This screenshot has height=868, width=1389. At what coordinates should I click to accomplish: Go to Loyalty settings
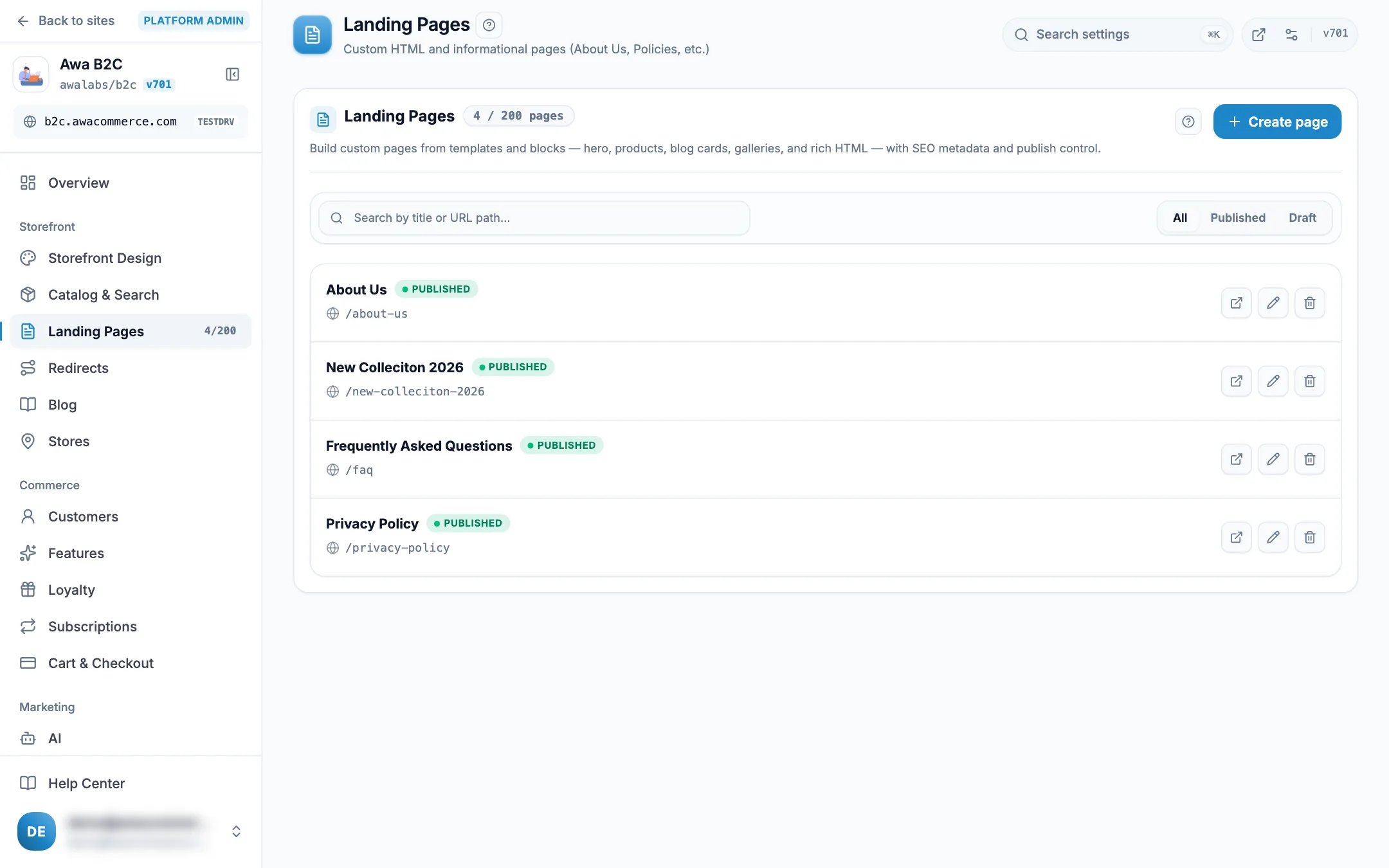(x=131, y=590)
